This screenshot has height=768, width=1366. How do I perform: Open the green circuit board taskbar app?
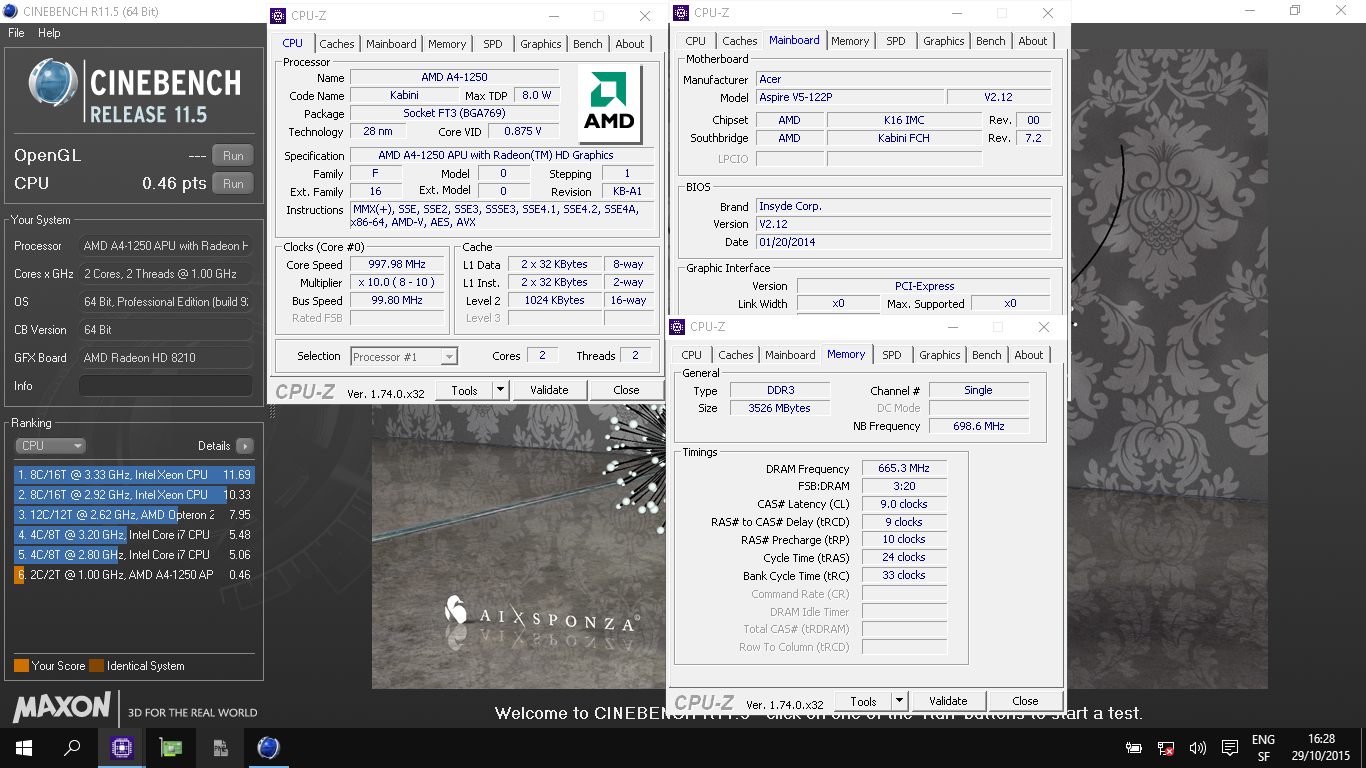coord(171,747)
